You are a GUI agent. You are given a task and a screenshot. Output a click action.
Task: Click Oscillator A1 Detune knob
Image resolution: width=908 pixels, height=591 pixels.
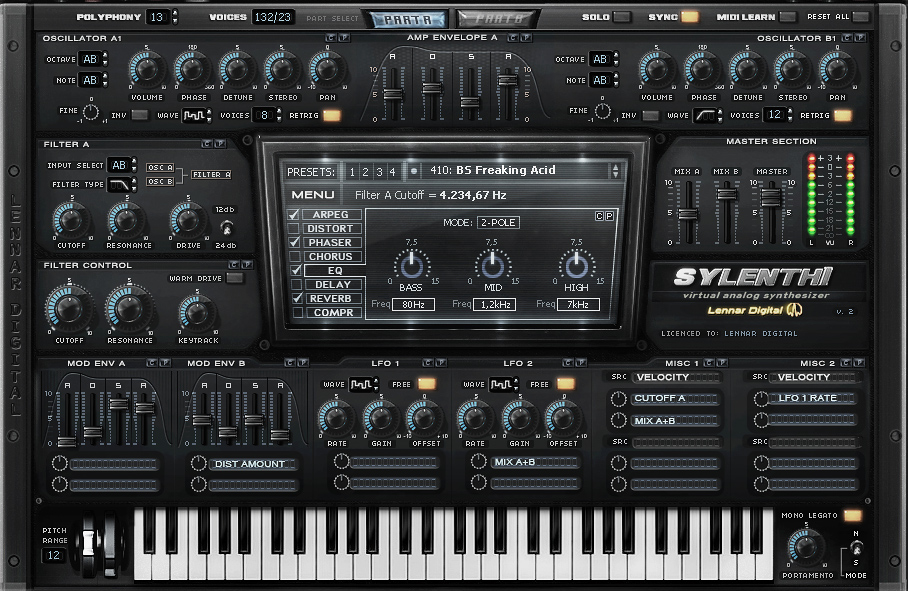pyautogui.click(x=237, y=69)
